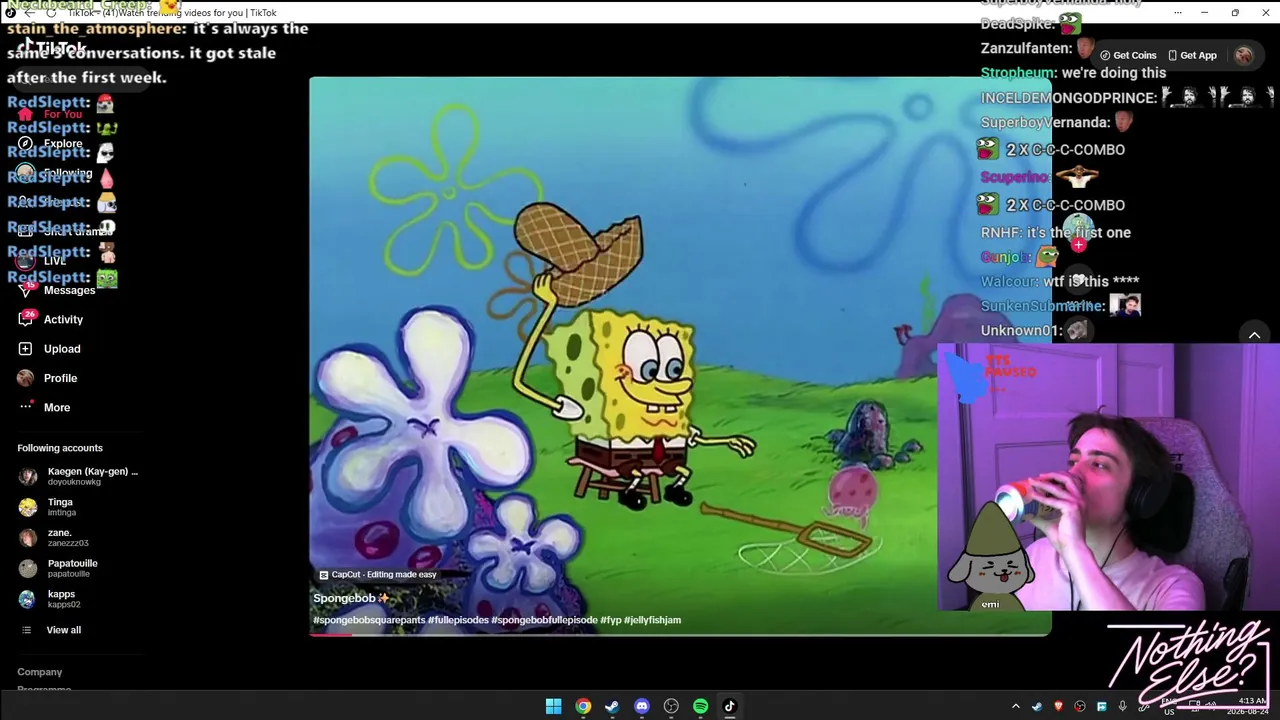Click the Get Coins button
The width and height of the screenshot is (1280, 720).
pyautogui.click(x=1128, y=56)
